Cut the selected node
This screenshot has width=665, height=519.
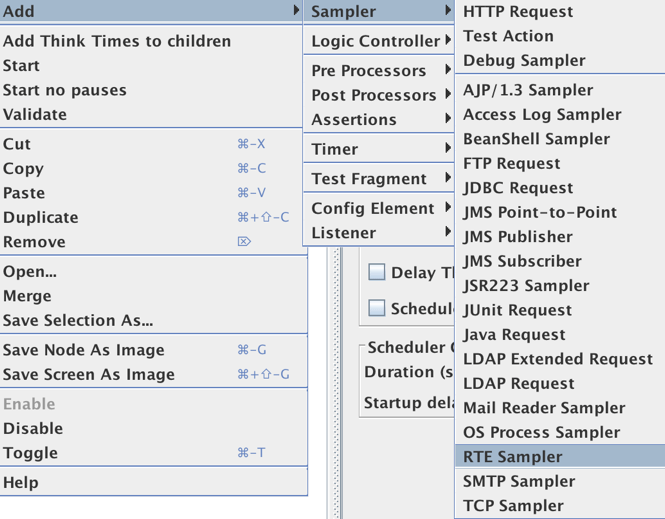click(151, 144)
